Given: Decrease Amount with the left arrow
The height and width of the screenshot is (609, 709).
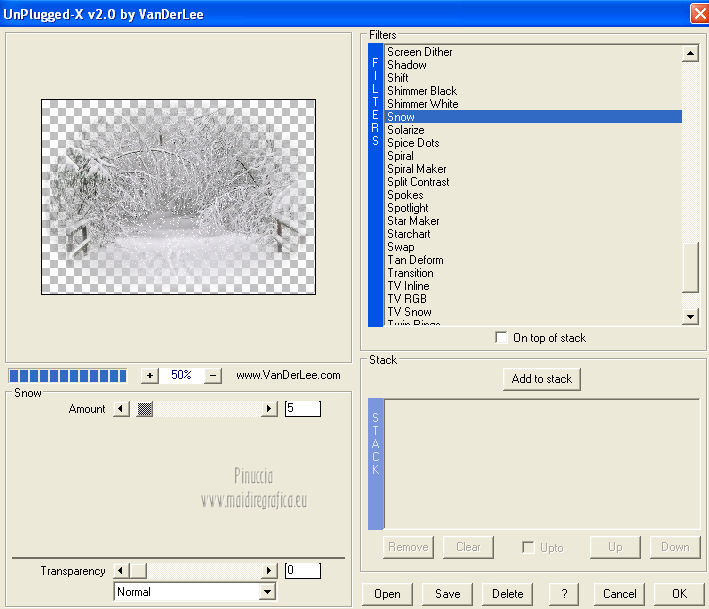Looking at the screenshot, I should (121, 409).
